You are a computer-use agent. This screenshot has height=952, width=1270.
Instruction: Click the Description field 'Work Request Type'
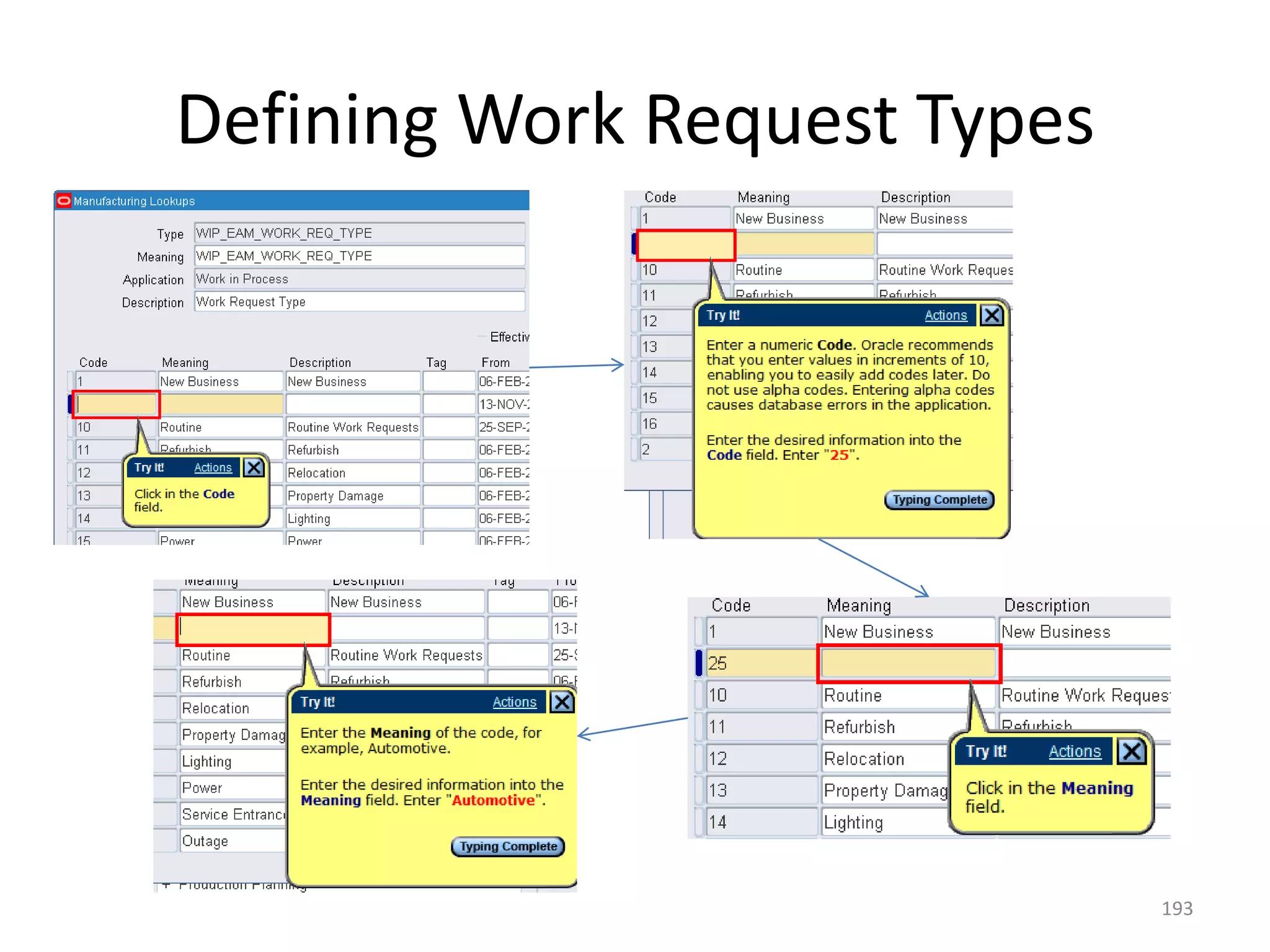pos(360,302)
